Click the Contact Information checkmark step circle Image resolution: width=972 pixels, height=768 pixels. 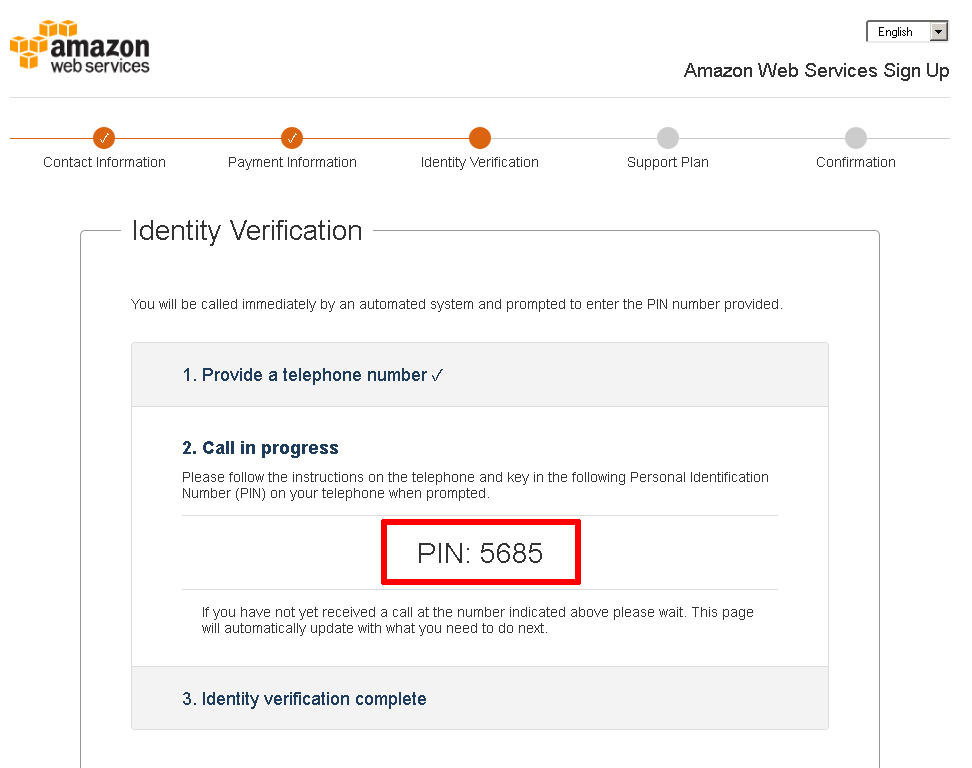104,138
